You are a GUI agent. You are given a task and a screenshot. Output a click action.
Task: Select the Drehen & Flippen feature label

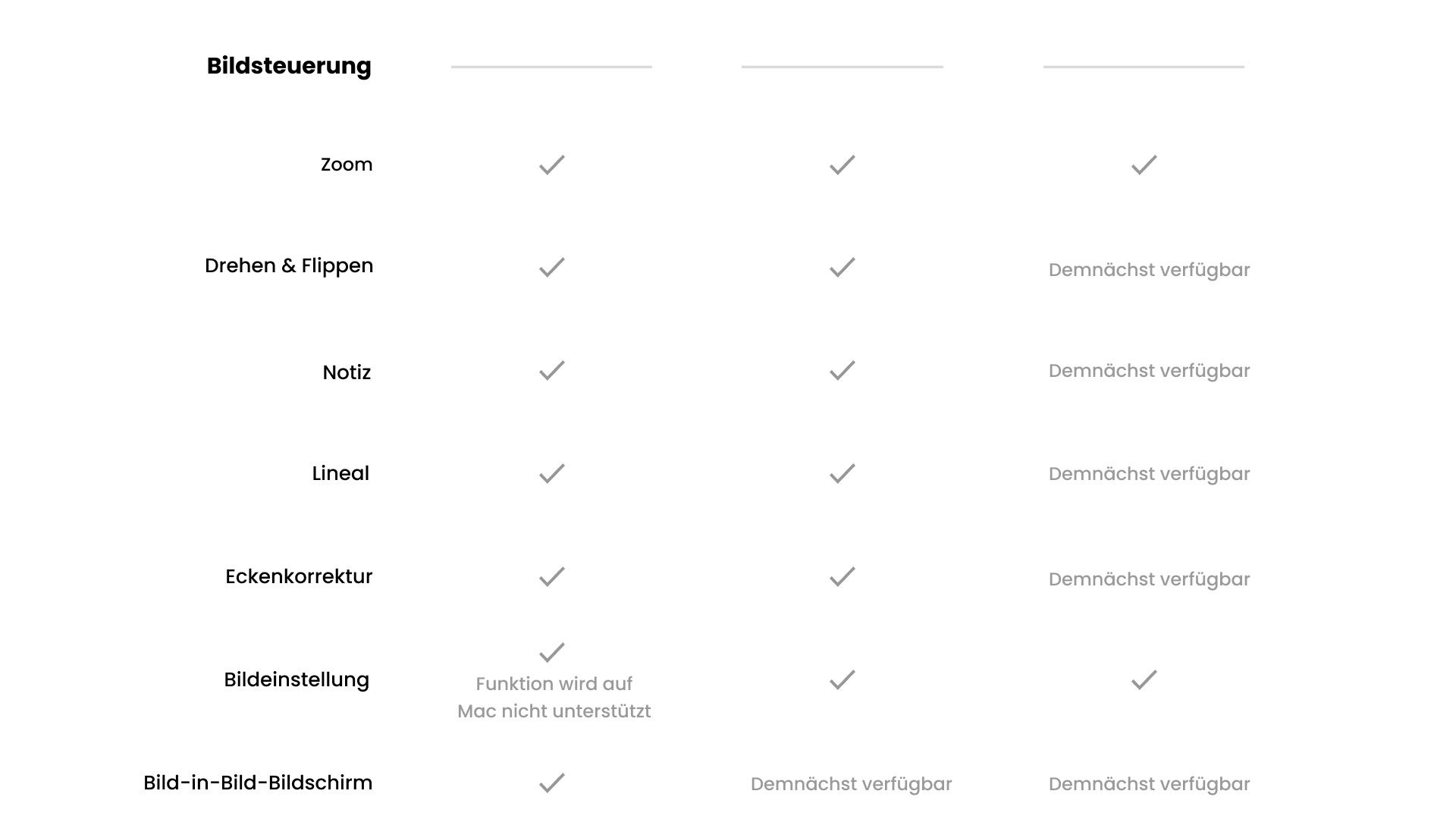[289, 266]
